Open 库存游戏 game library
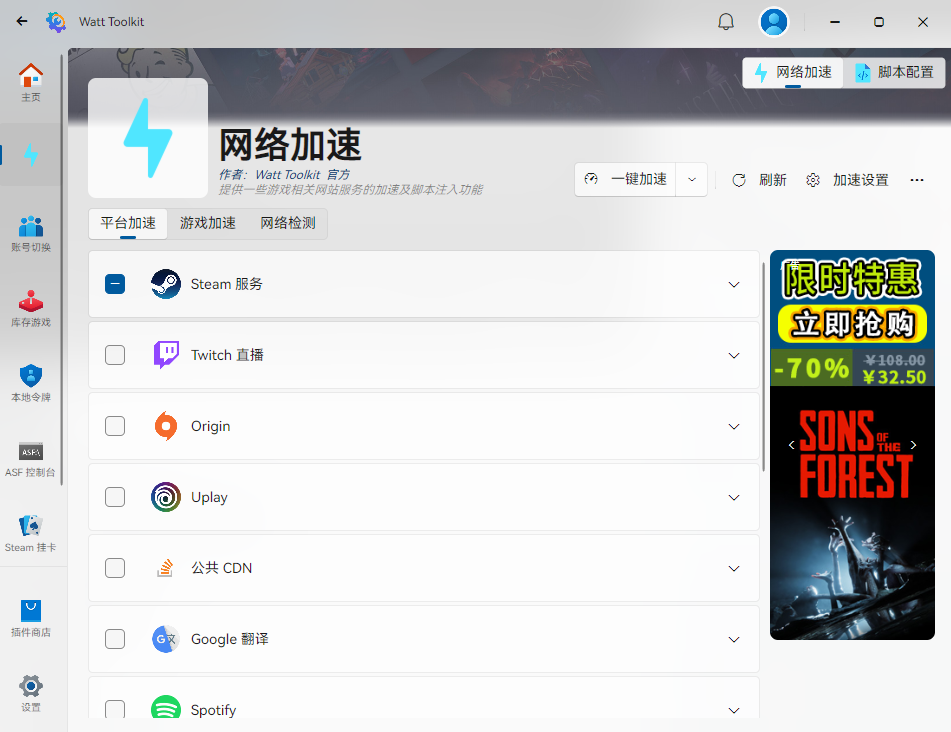The width and height of the screenshot is (951, 732). click(30, 309)
